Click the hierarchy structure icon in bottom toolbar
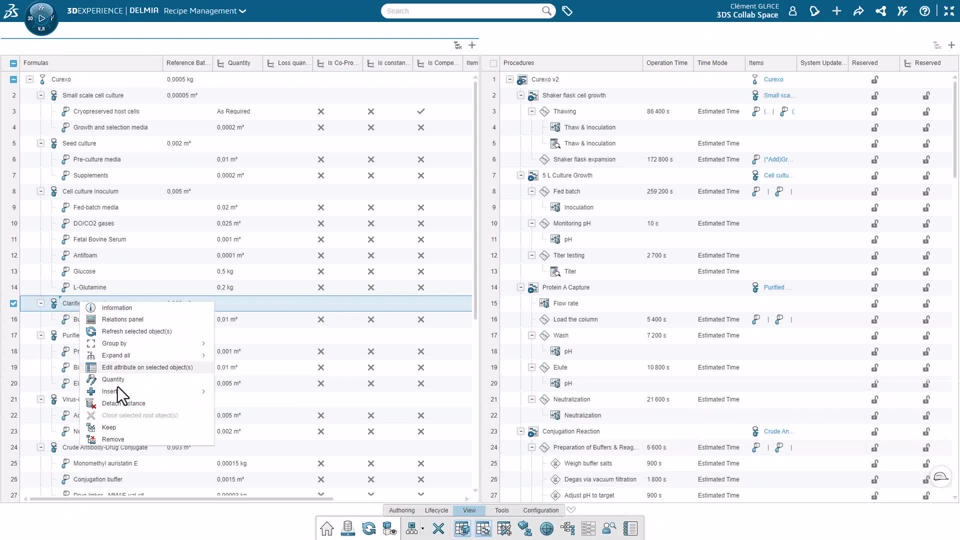 413,528
